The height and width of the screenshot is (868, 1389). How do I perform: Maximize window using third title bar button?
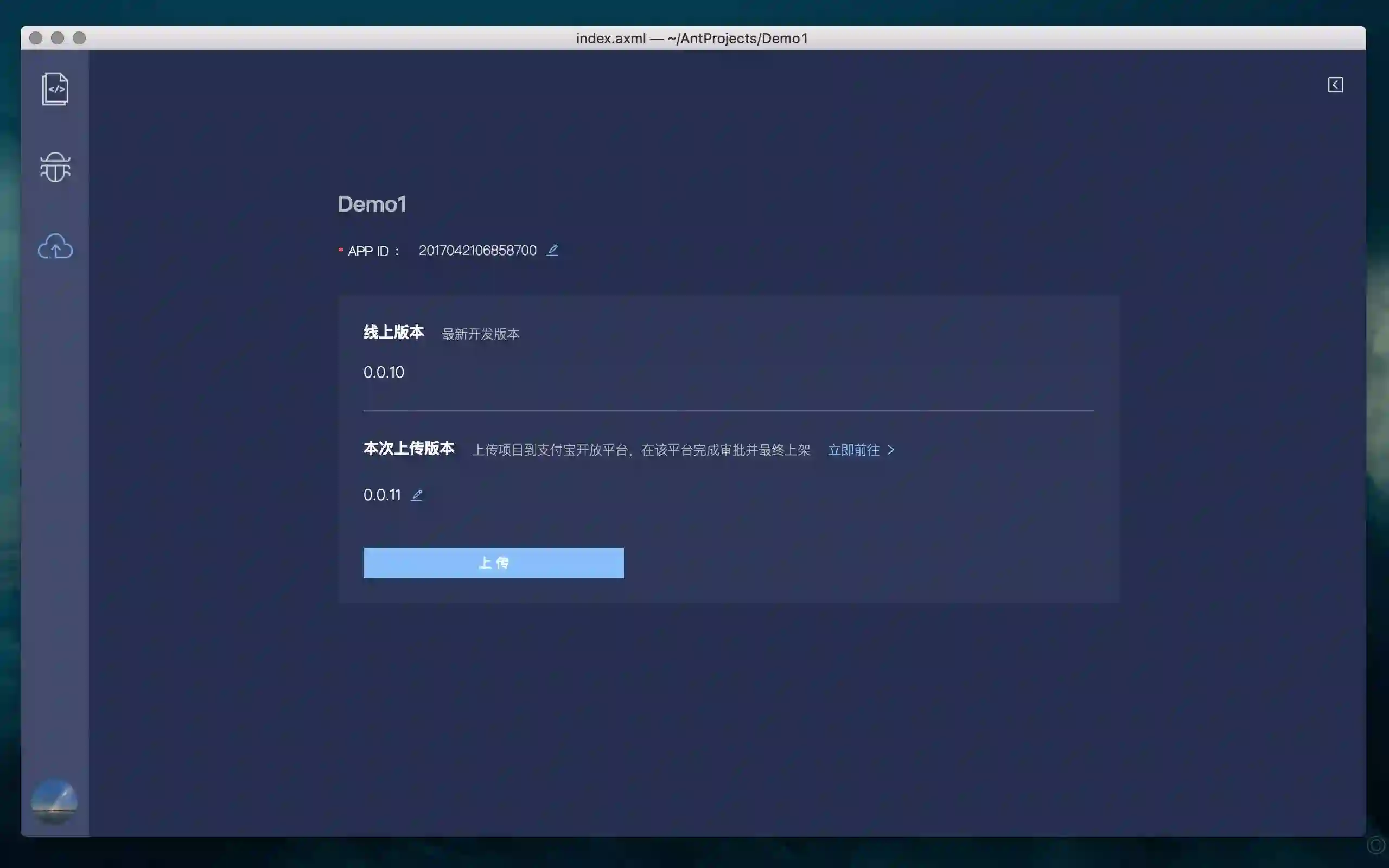pos(79,38)
